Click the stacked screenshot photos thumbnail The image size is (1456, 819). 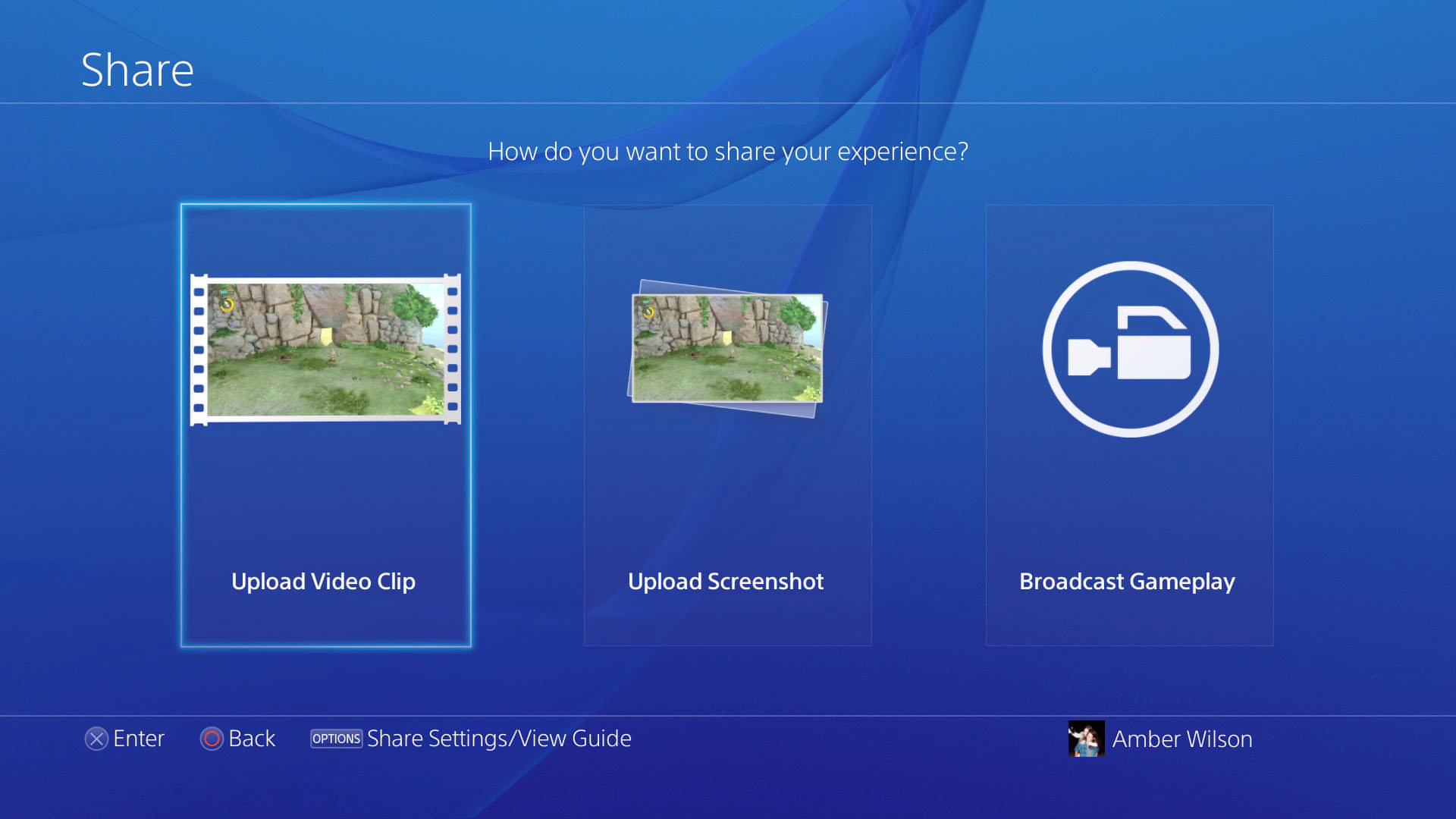726,349
